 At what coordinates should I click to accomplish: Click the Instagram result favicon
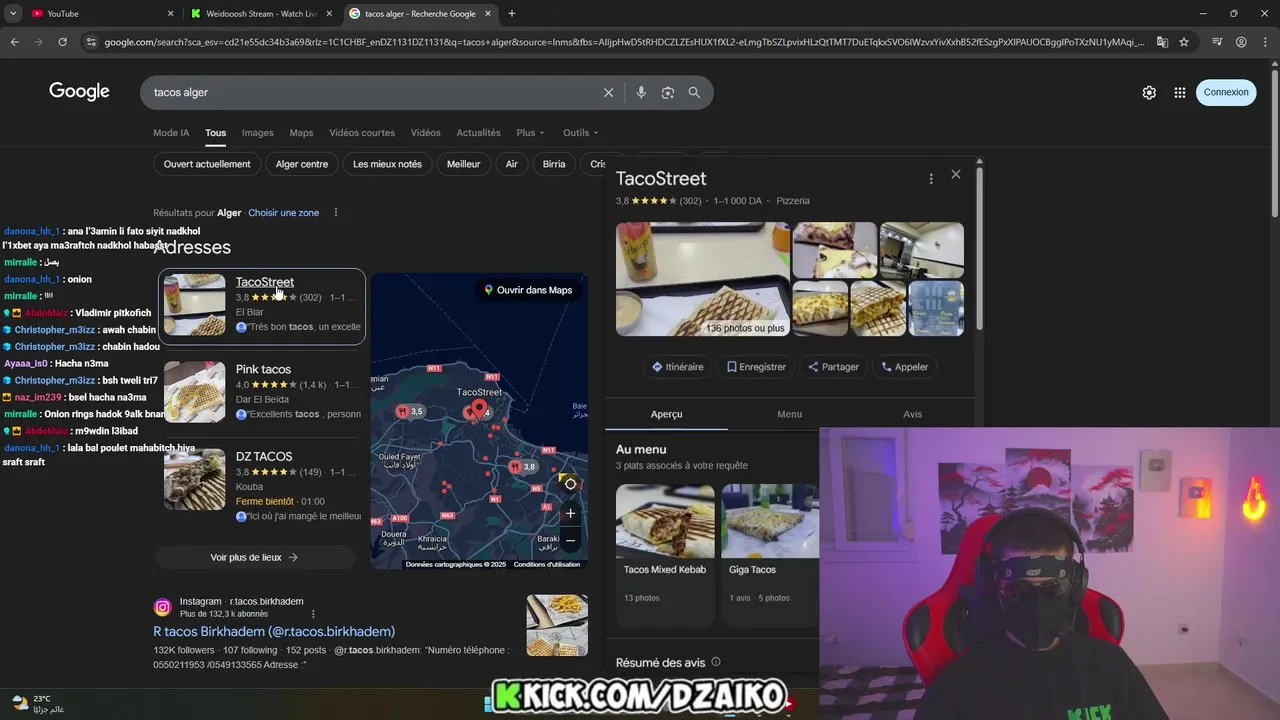[x=162, y=607]
